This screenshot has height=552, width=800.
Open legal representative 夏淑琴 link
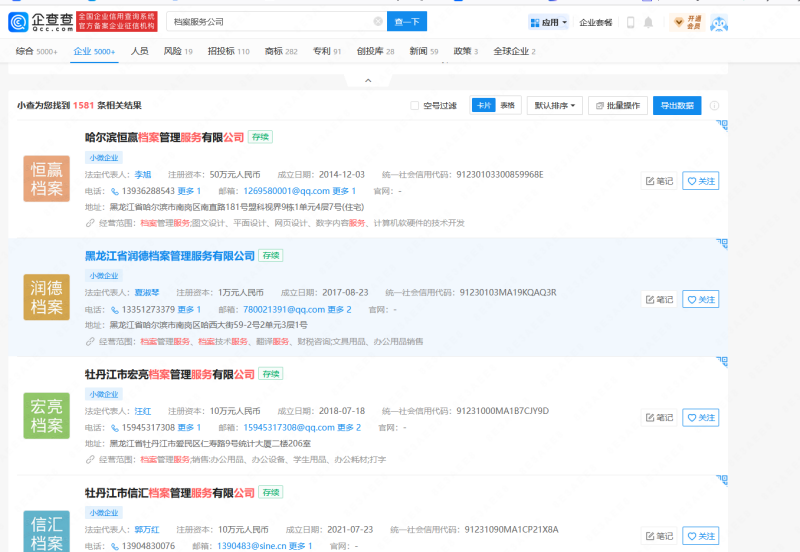pyautogui.click(x=147, y=293)
